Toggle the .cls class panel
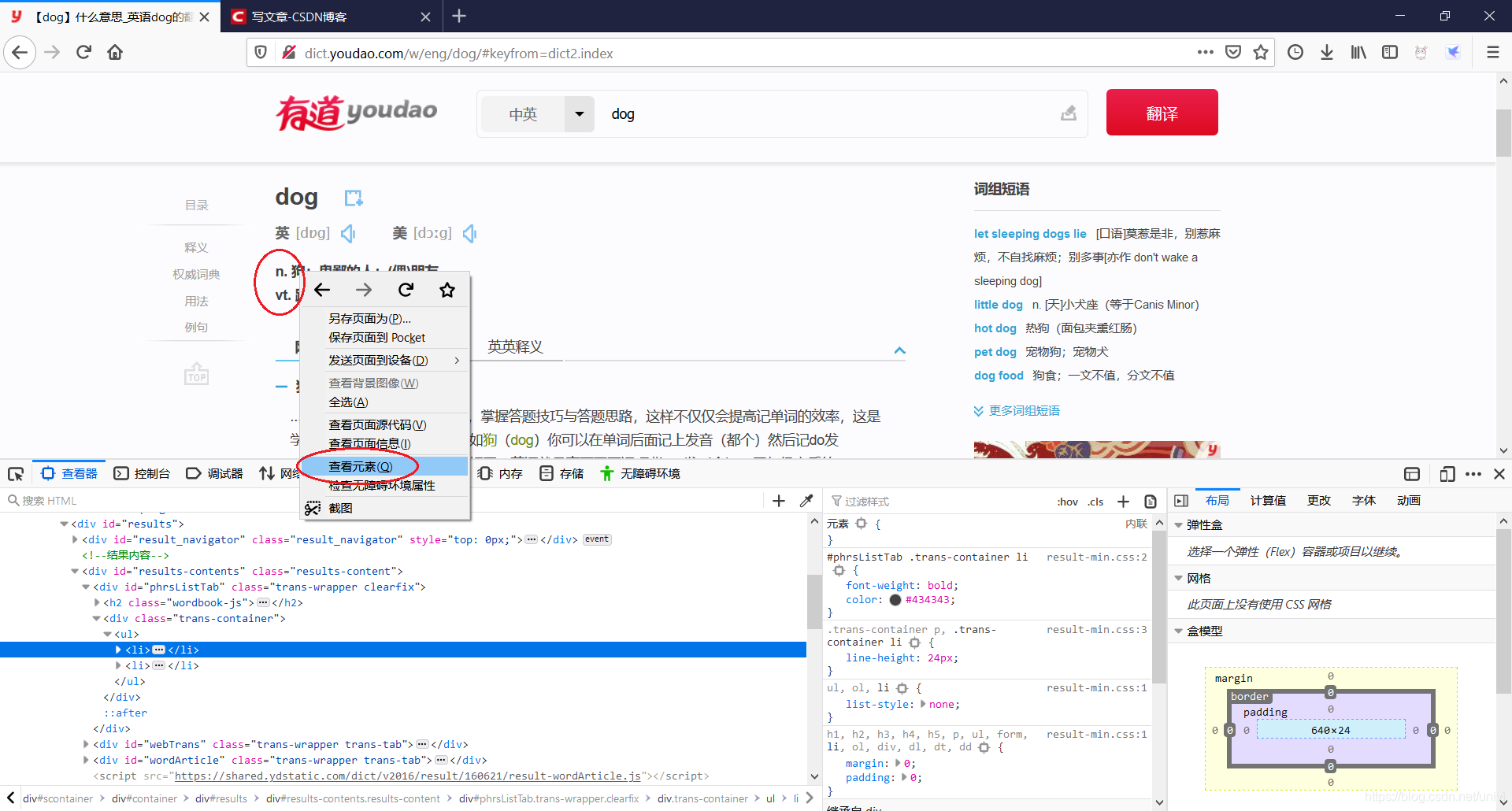 1095,502
